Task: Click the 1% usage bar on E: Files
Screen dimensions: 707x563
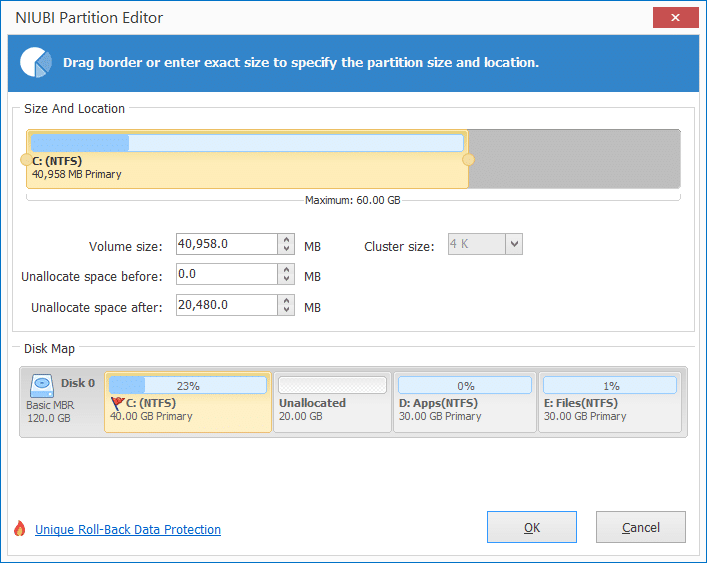Action: click(610, 385)
